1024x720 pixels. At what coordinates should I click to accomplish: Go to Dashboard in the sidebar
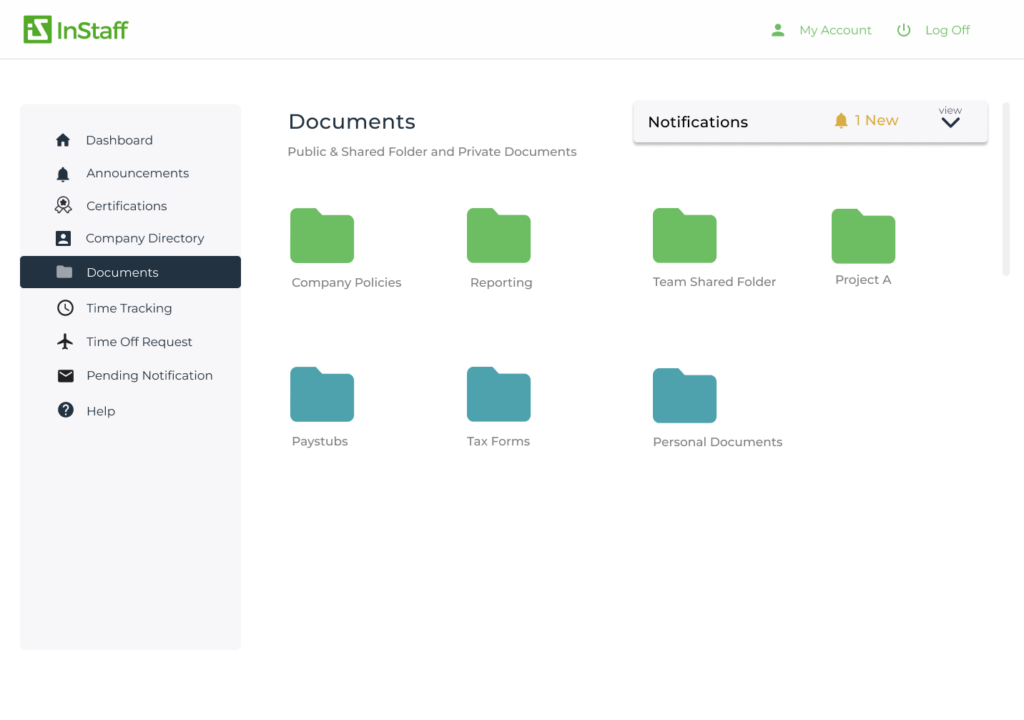[120, 140]
